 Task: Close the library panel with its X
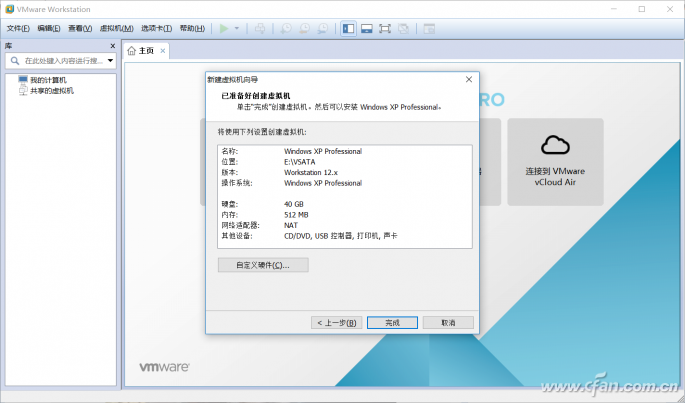point(113,46)
